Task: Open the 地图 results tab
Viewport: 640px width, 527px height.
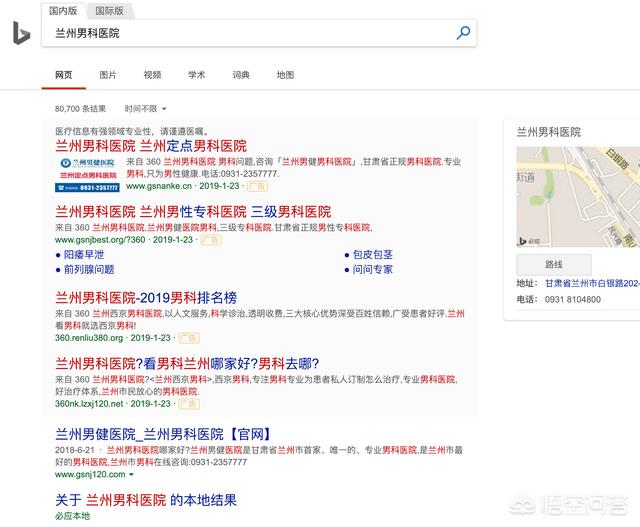Action: pos(285,75)
